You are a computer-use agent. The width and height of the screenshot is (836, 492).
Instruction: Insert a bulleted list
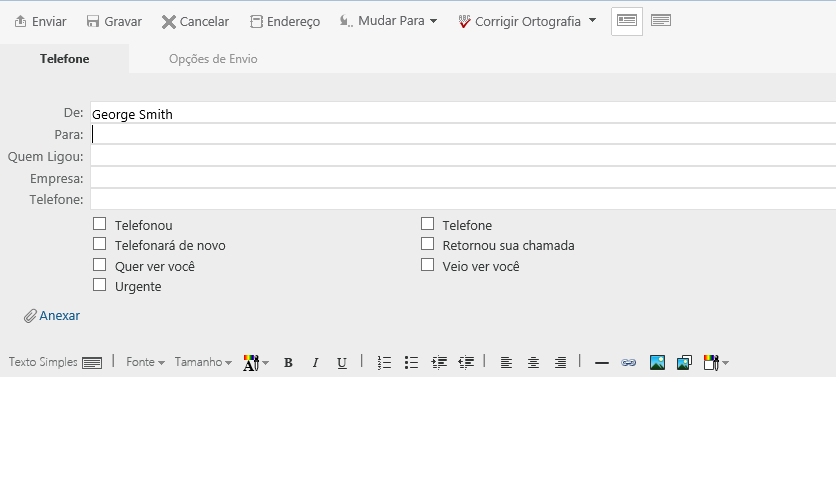click(x=411, y=363)
